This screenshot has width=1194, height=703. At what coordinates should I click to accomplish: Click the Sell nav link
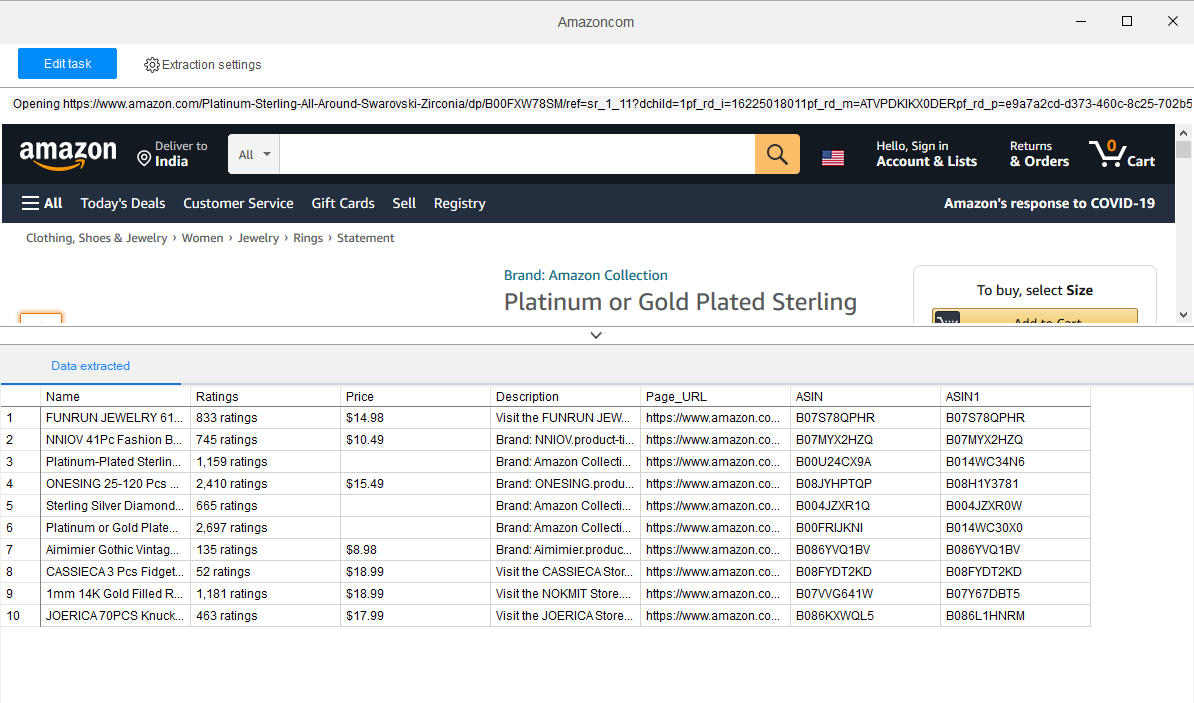tap(404, 203)
